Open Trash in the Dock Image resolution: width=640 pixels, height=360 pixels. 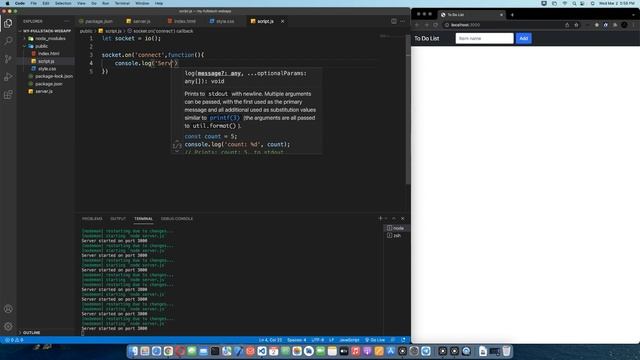(x=507, y=351)
